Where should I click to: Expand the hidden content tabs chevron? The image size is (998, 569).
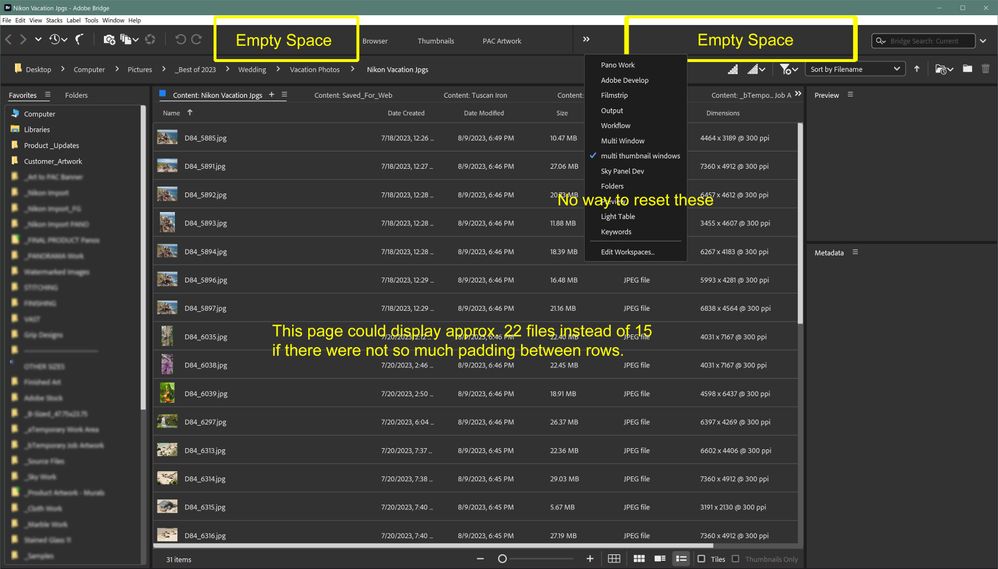tap(798, 94)
